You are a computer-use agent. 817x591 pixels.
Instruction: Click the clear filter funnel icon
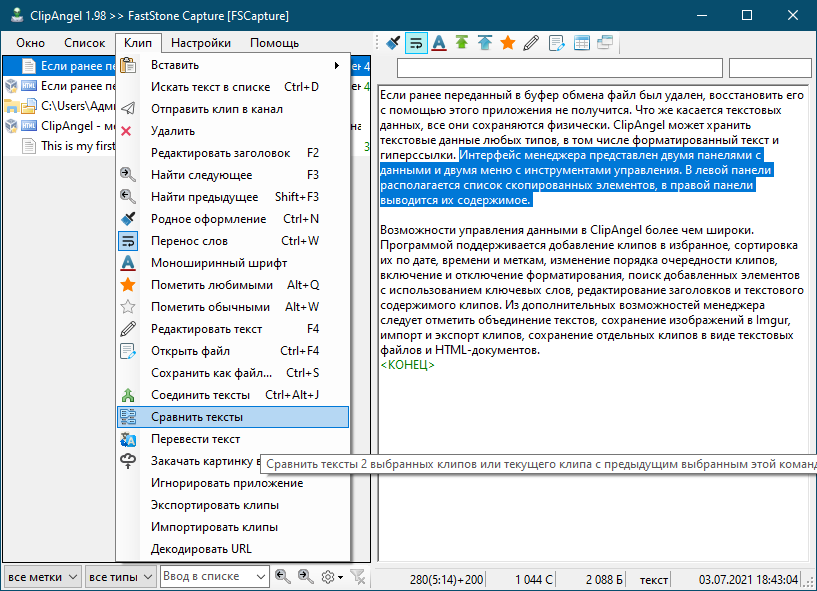pos(358,576)
